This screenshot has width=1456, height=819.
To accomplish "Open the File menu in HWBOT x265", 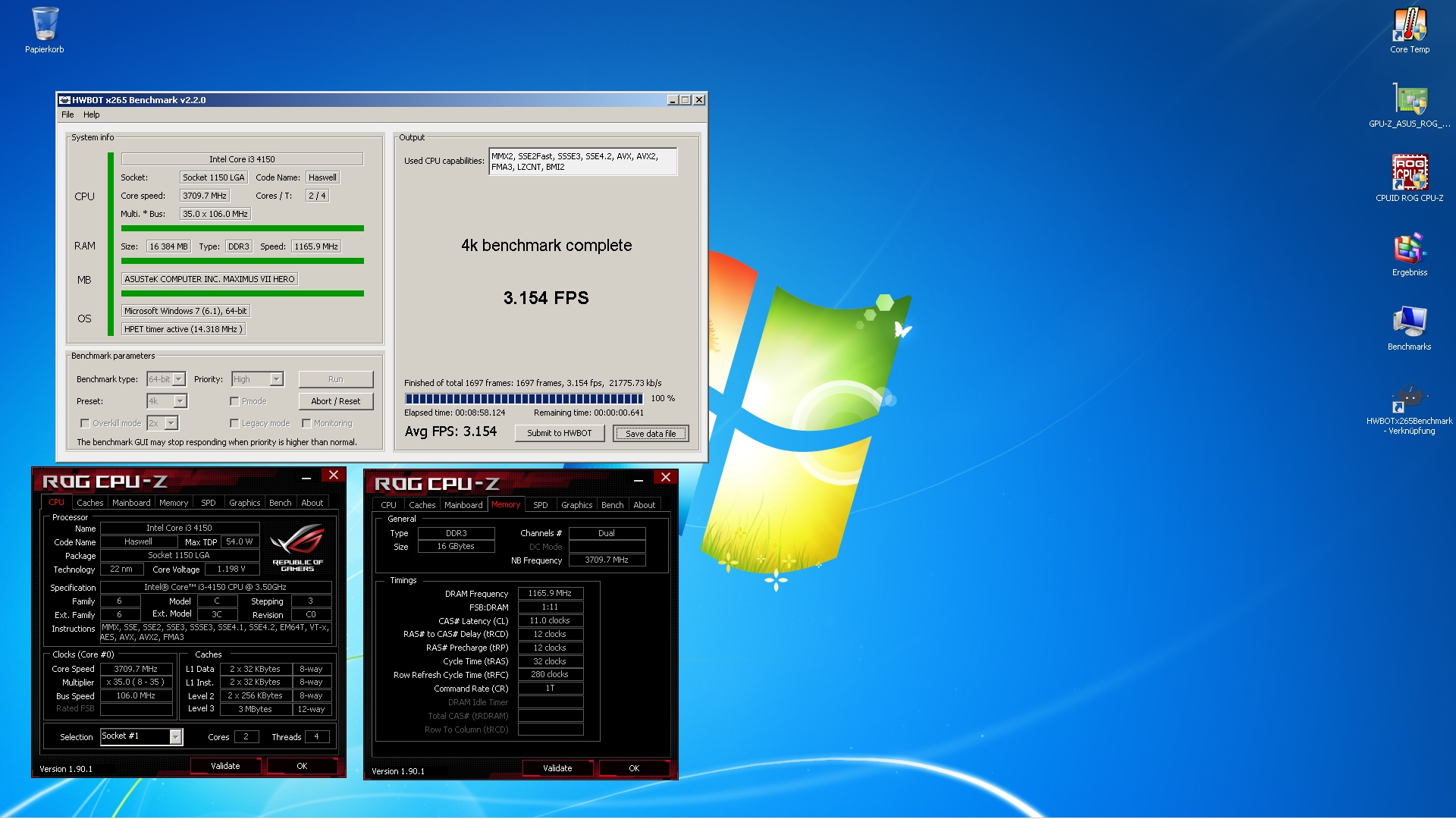I will [67, 115].
